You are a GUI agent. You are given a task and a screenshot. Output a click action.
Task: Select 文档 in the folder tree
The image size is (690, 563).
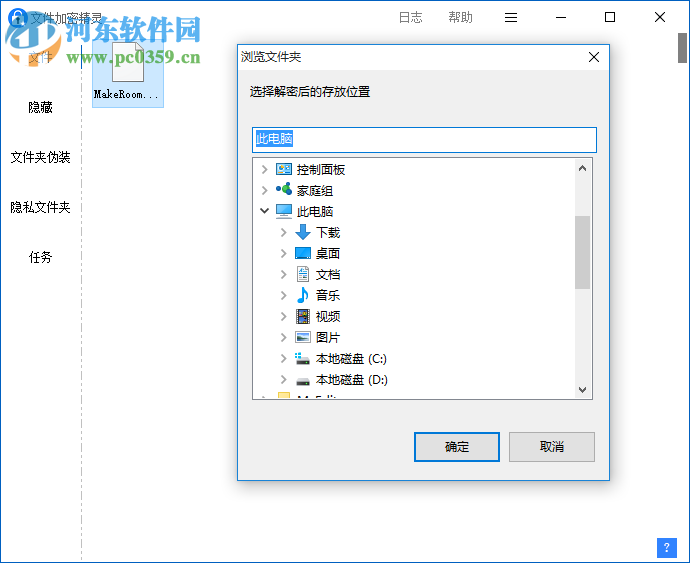point(328,274)
